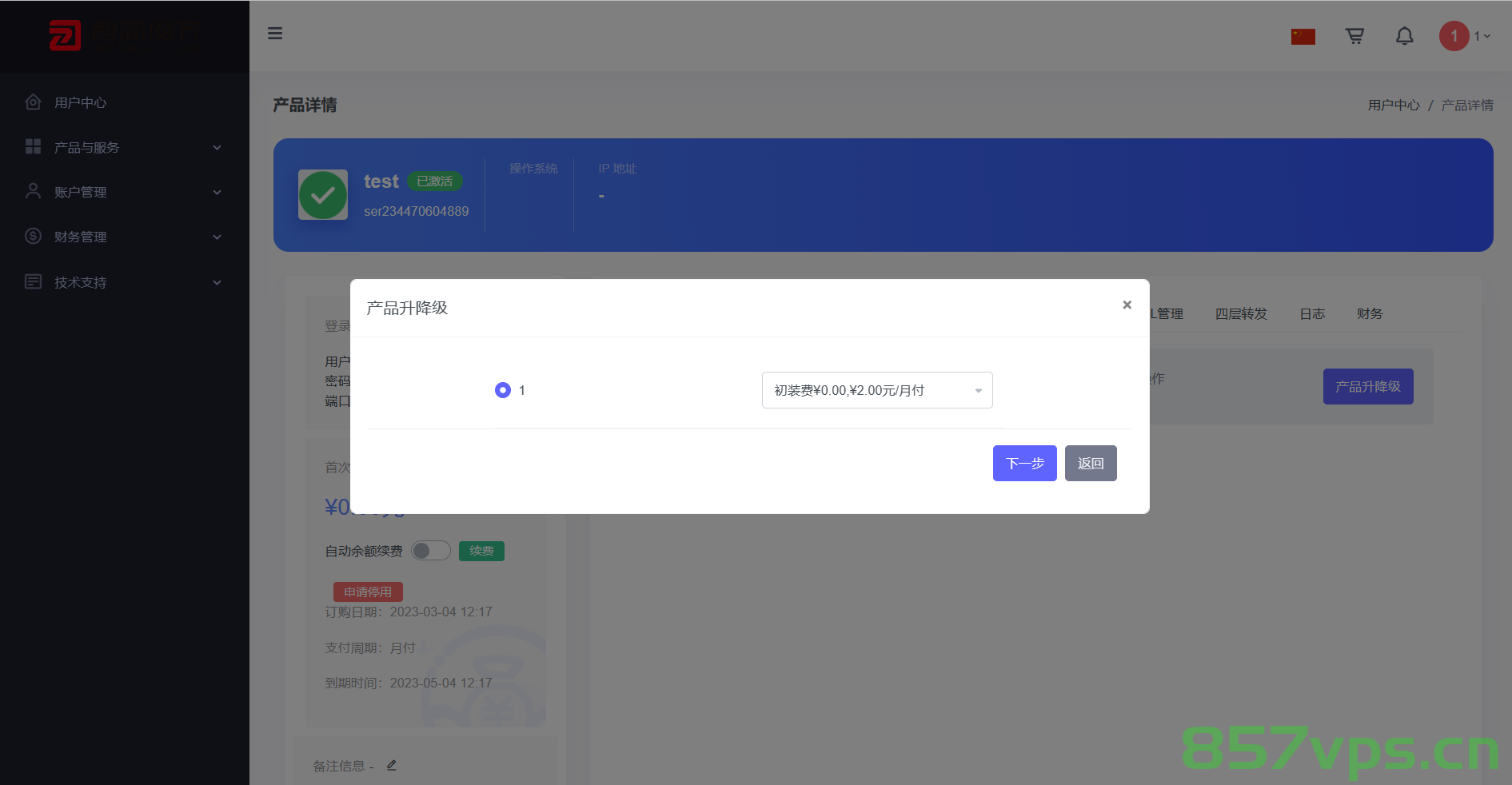Open the notifications bell

click(x=1405, y=36)
